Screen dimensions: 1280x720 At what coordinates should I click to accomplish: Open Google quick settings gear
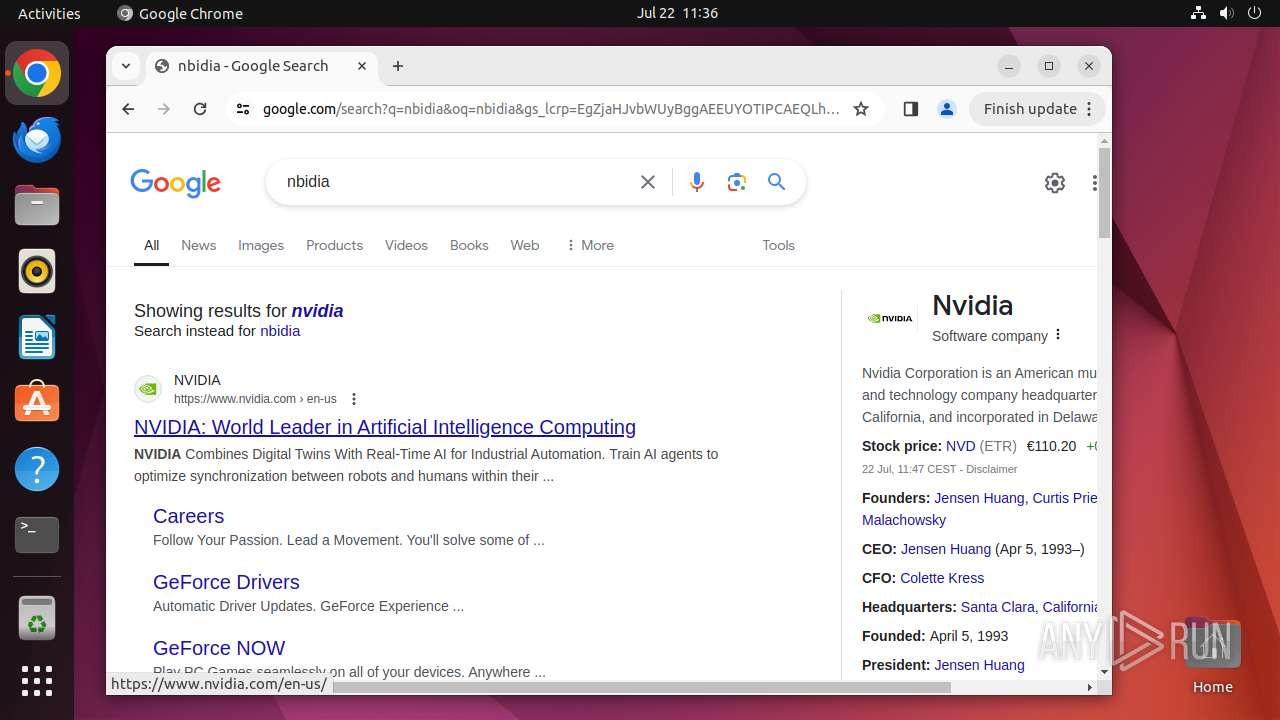tap(1055, 183)
